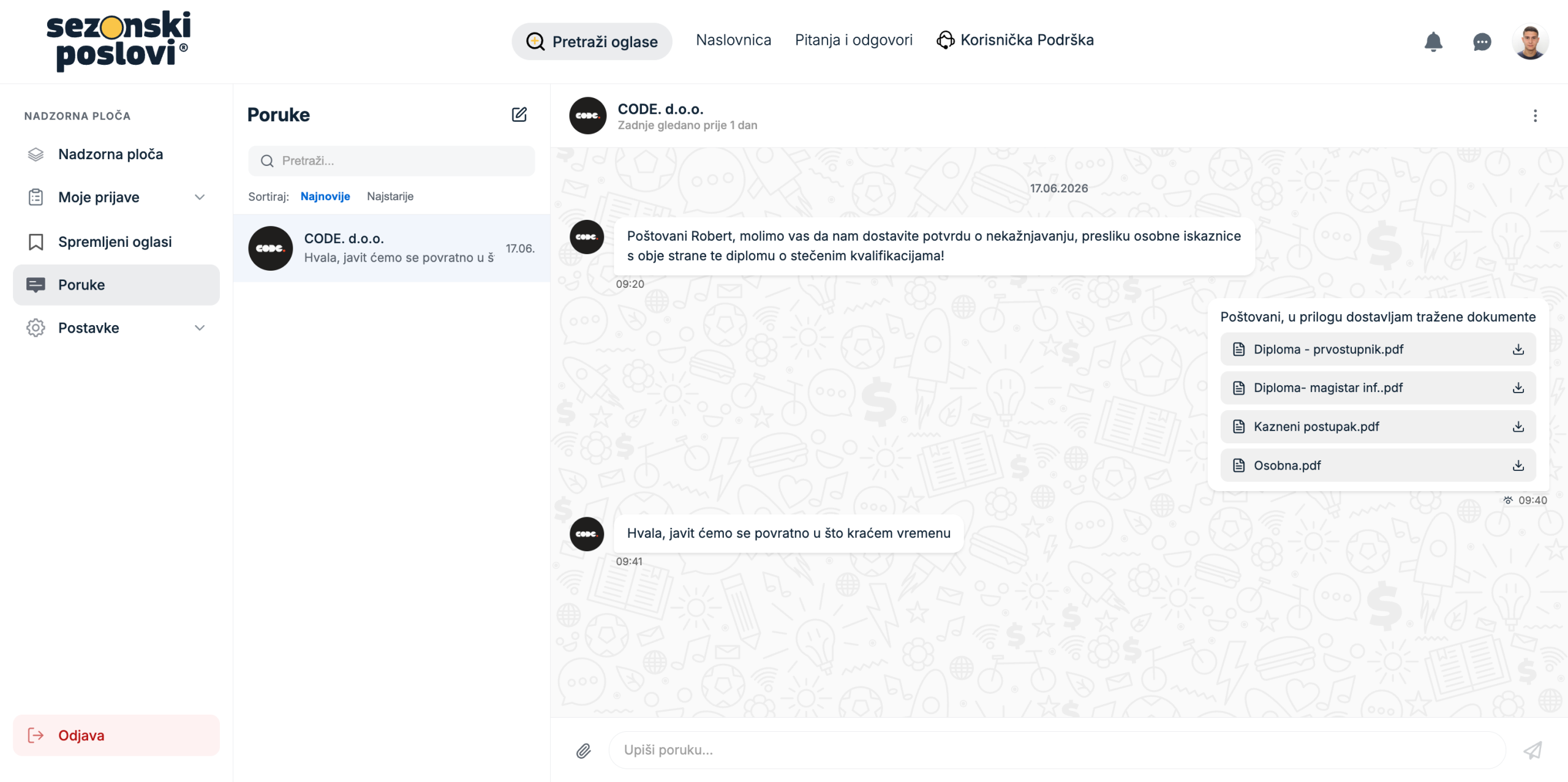The height and width of the screenshot is (782, 1568).
Task: Click the Nadzorna ploča layers icon
Action: (36, 154)
